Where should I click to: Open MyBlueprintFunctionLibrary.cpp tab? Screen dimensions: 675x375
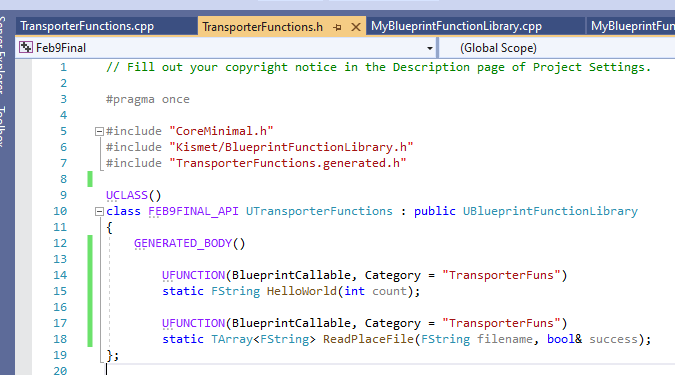456,26
